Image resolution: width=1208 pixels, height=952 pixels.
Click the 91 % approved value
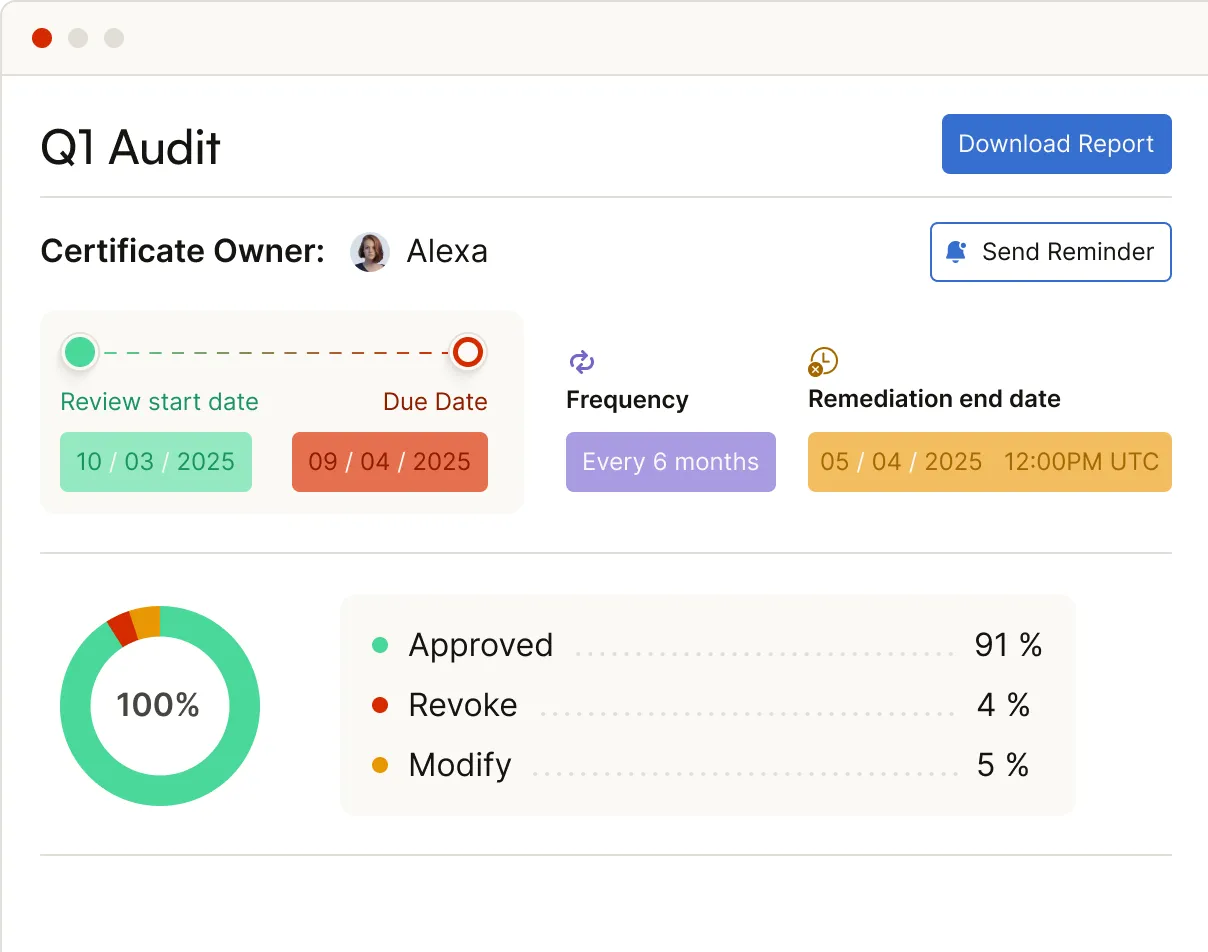point(1008,645)
